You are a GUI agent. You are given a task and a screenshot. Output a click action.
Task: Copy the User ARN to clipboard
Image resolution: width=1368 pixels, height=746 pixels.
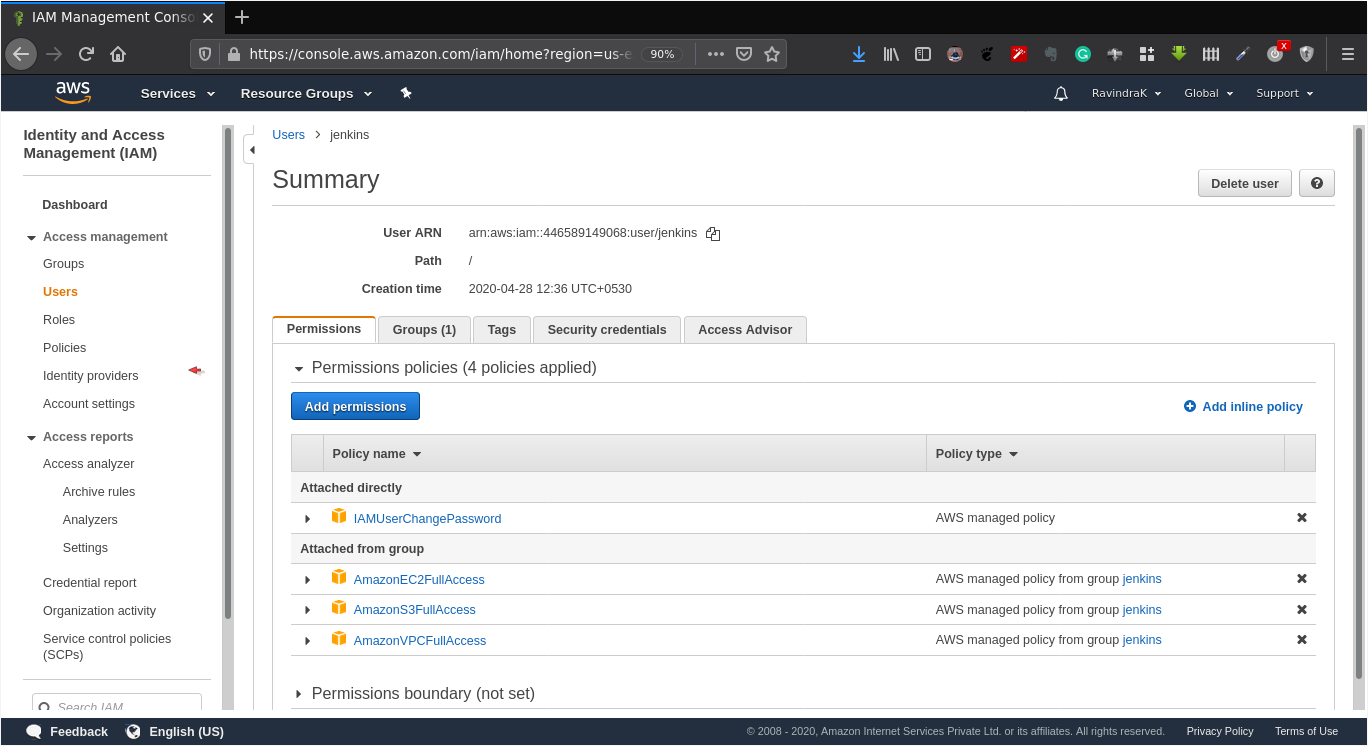[x=713, y=234]
